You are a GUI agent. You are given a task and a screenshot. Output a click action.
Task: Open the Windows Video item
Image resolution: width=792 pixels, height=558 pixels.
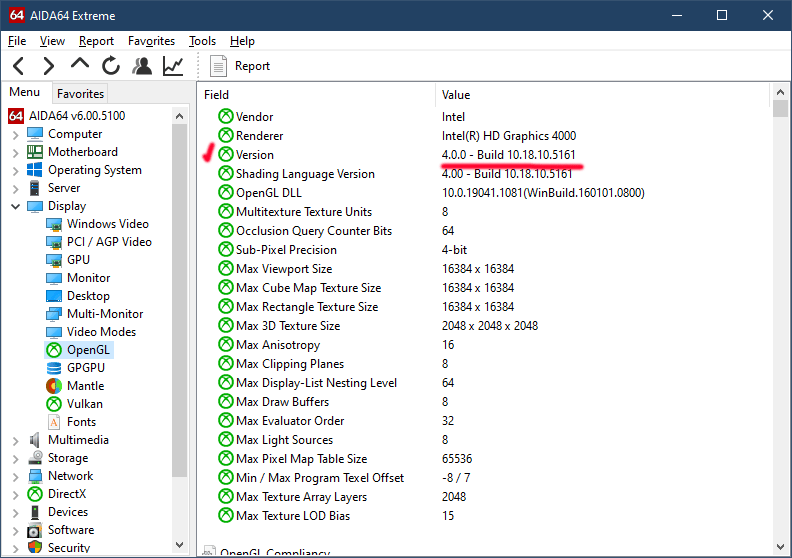click(97, 224)
